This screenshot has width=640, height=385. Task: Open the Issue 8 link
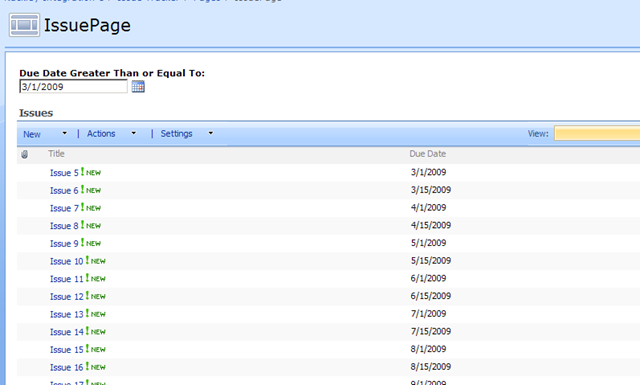click(x=64, y=226)
